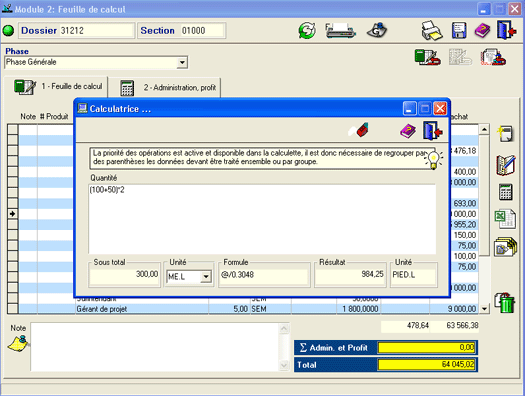This screenshot has height=396, width=525.
Task: Switch to 2 - Administration, profit tab
Action: (x=168, y=88)
